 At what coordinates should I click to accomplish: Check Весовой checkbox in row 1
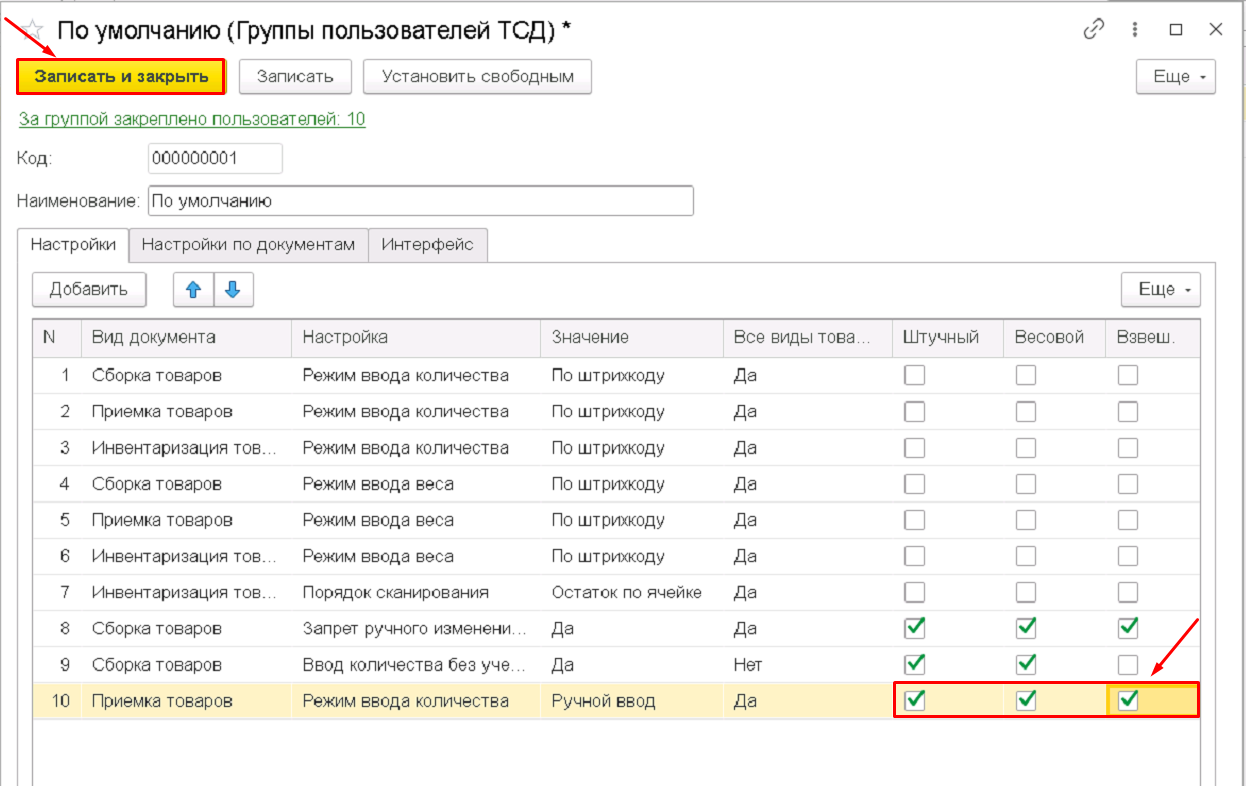point(1026,375)
